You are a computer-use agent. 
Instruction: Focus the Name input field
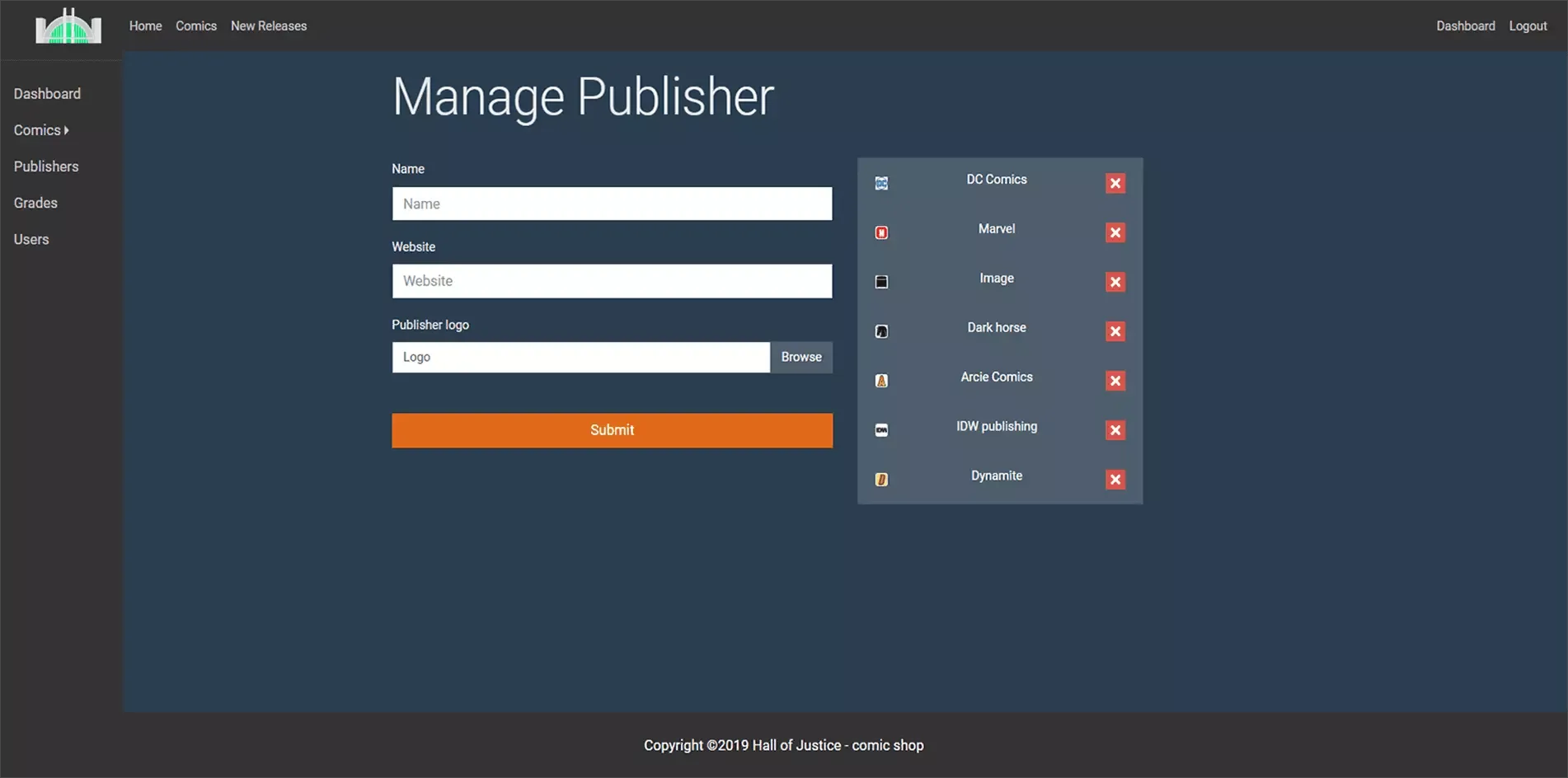pyautogui.click(x=613, y=204)
